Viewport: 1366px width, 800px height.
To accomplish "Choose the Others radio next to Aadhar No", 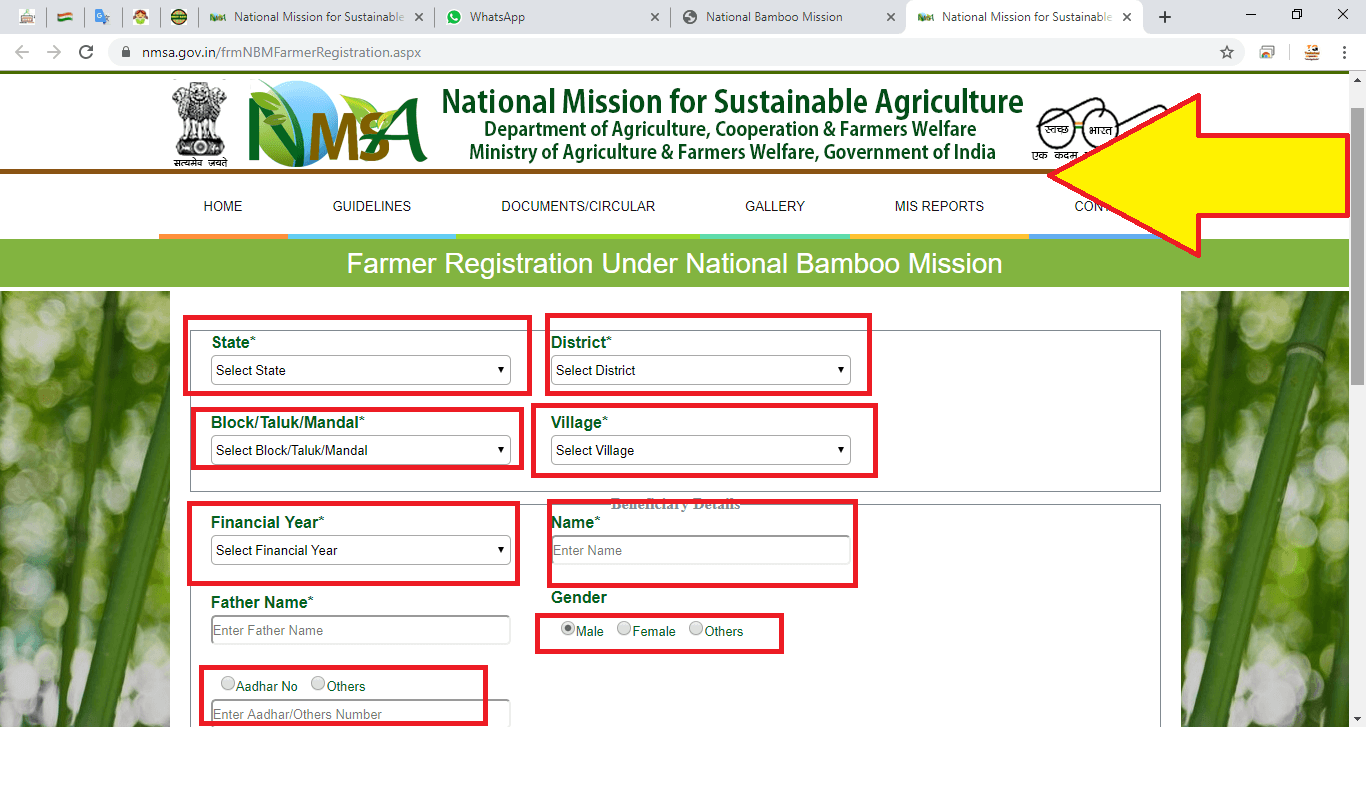I will (x=318, y=684).
